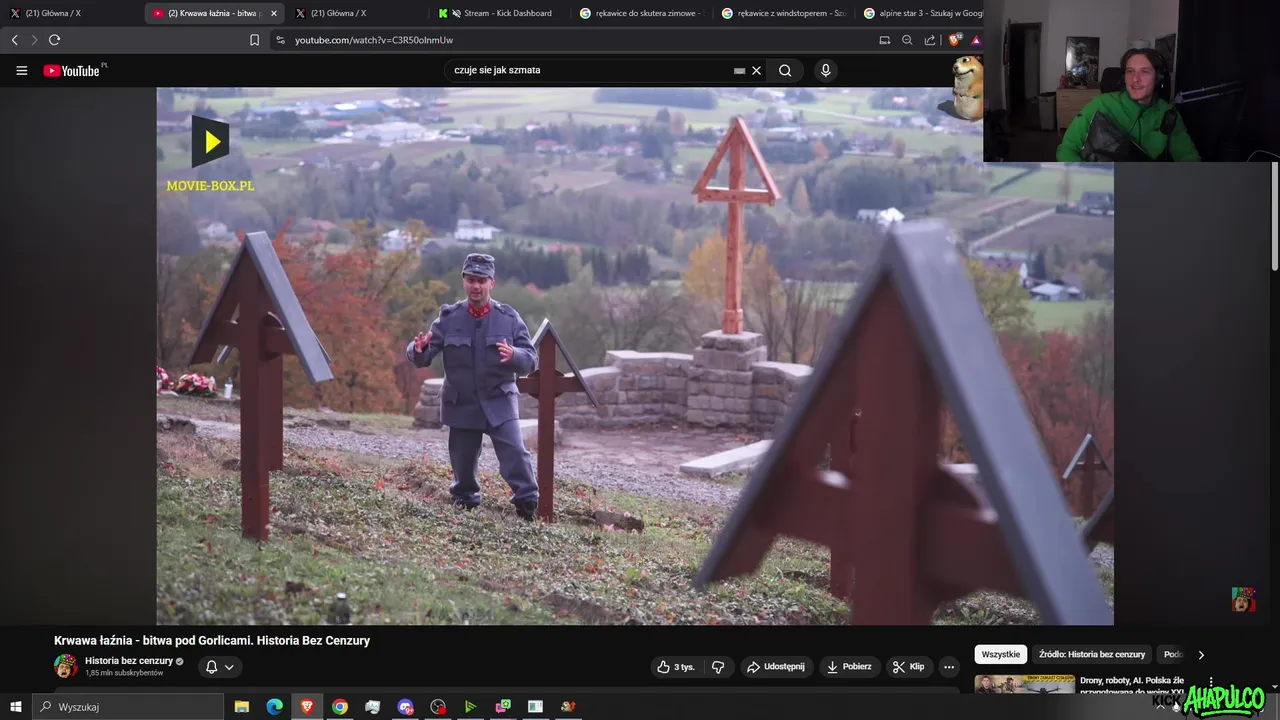This screenshot has height=720, width=1280.
Task: Click the video title Krwawa łaźnia
Action: coord(212,640)
